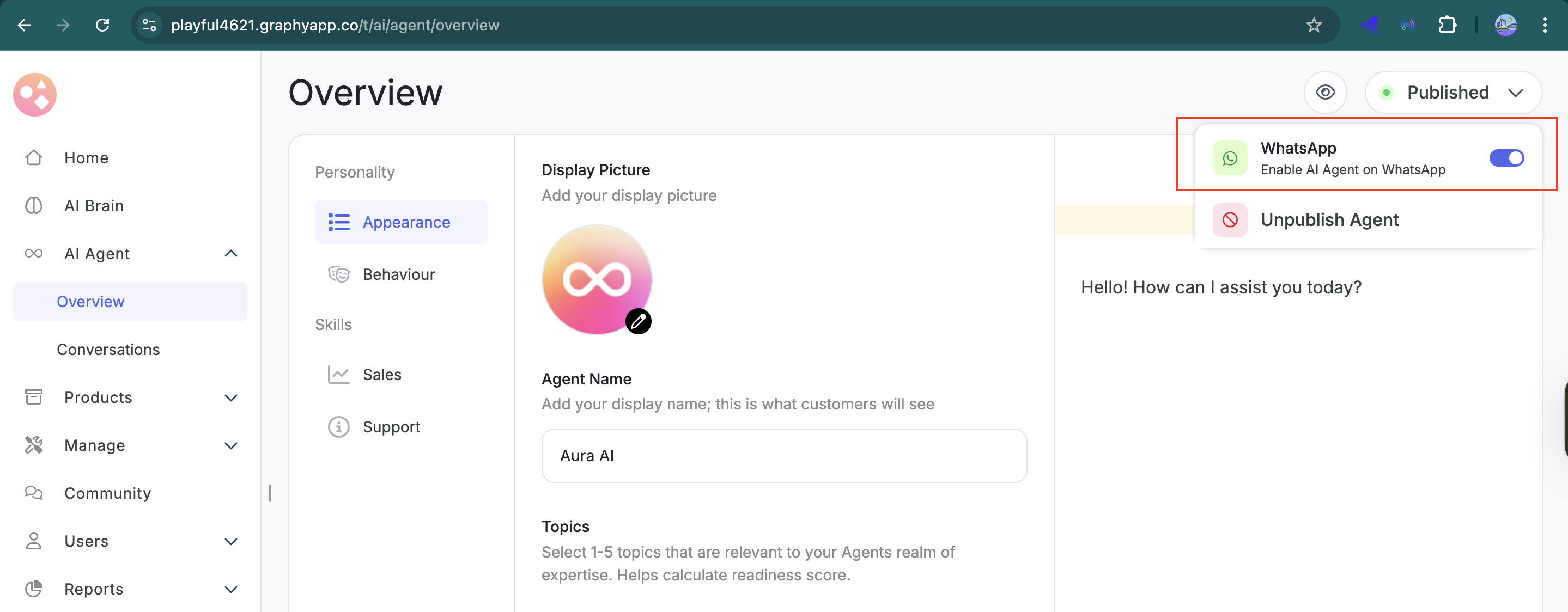The height and width of the screenshot is (612, 1568).
Task: Expand the Products sidebar section
Action: pos(230,397)
